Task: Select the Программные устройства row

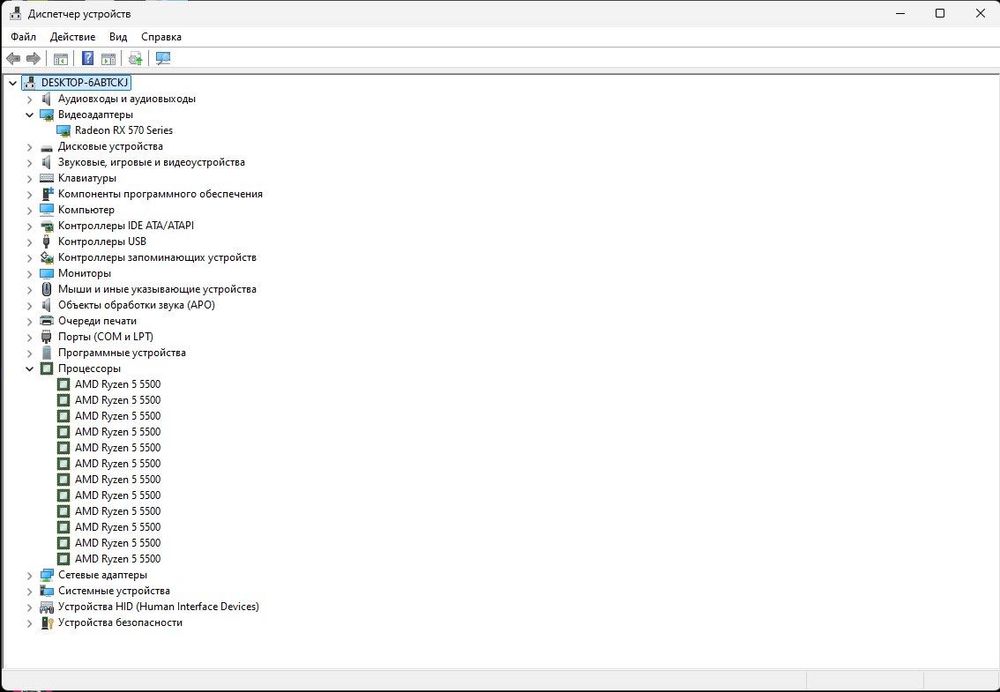Action: (122, 353)
